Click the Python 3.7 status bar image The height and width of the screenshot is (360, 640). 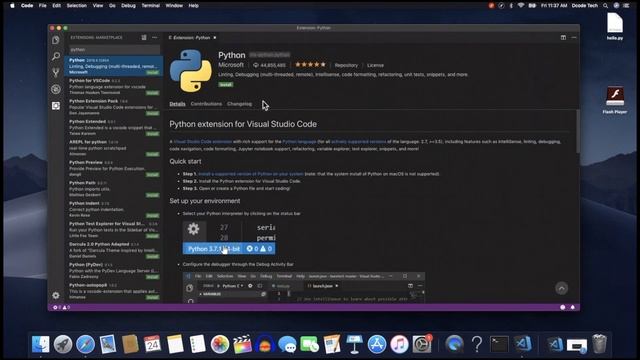(229, 237)
